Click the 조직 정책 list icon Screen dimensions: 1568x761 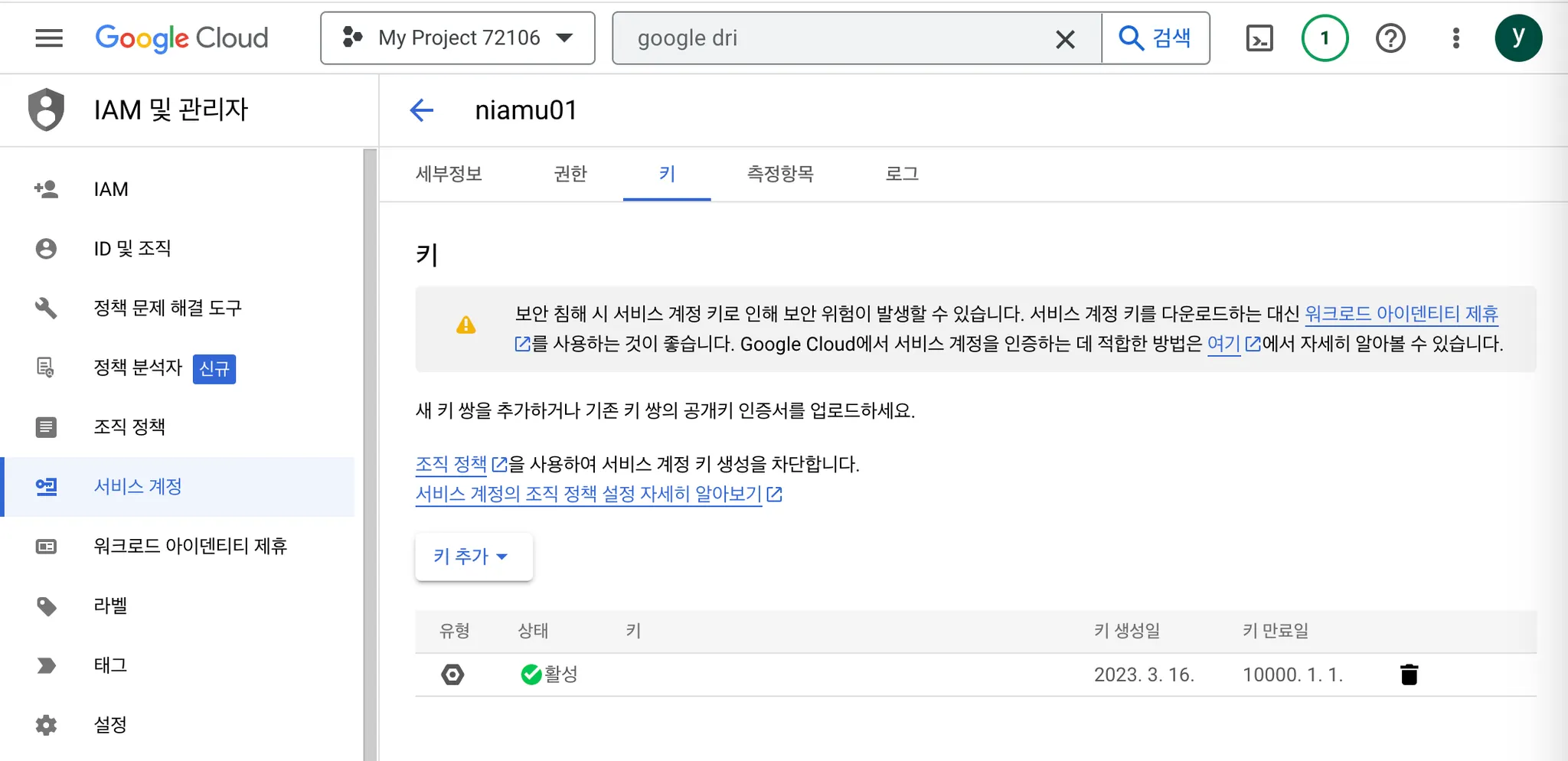click(x=46, y=426)
